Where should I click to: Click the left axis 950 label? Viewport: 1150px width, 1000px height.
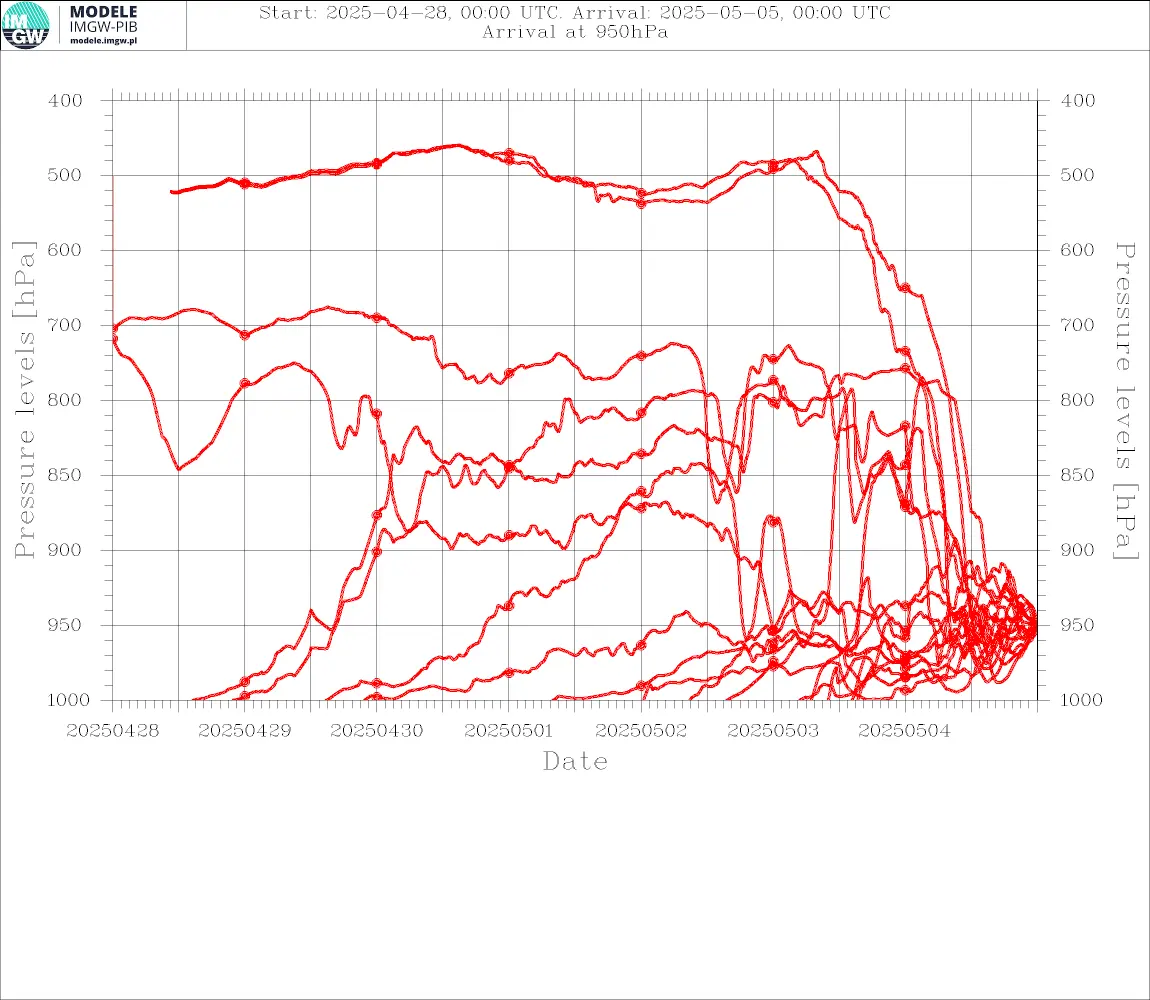pyautogui.click(x=65, y=625)
